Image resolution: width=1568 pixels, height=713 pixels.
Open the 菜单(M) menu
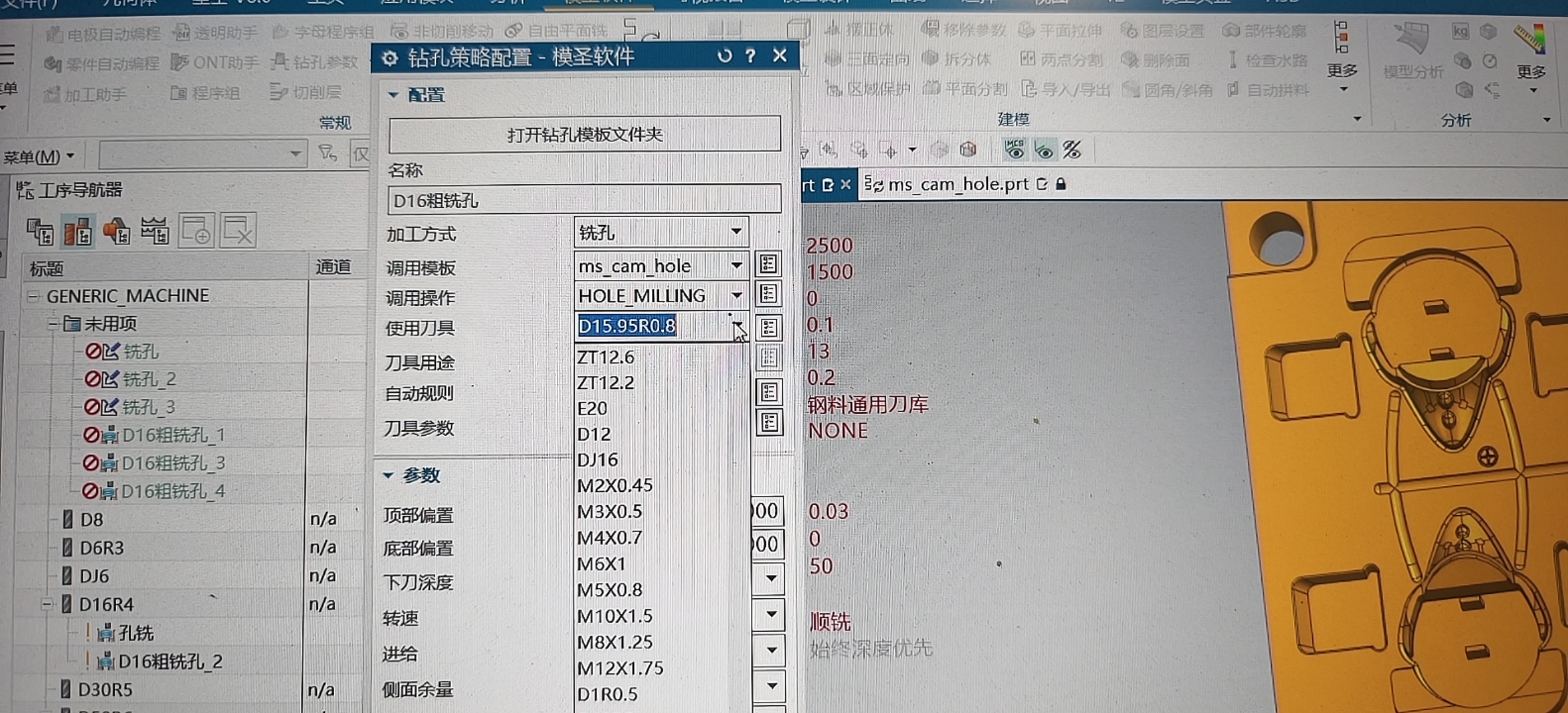coord(38,157)
